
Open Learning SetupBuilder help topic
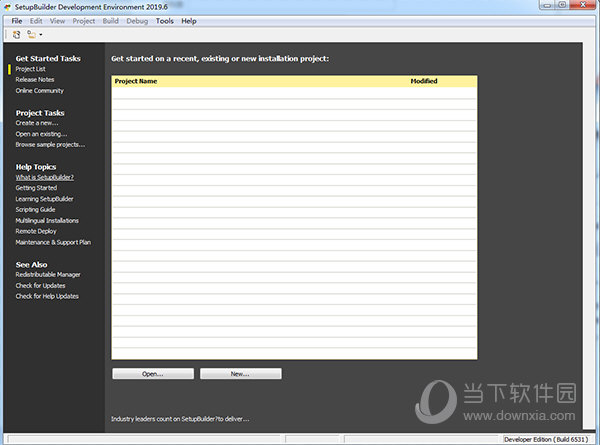[44, 199]
